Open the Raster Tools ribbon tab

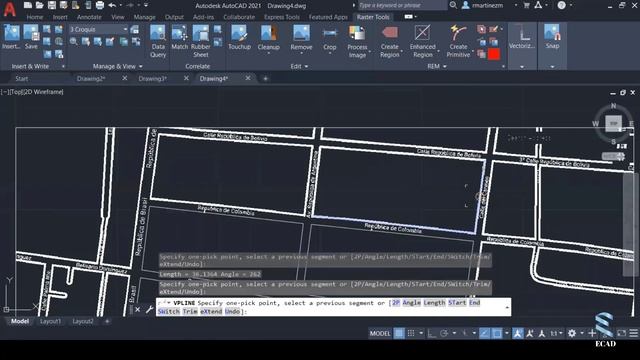(373, 17)
